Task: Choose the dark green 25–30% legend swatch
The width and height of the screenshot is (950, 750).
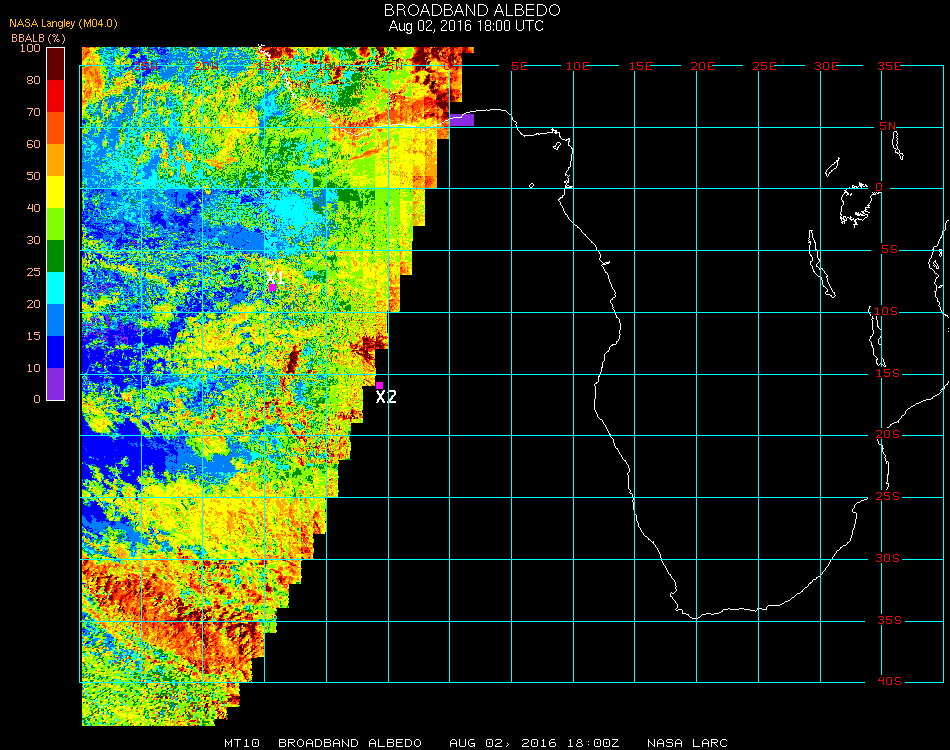Action: tap(56, 256)
